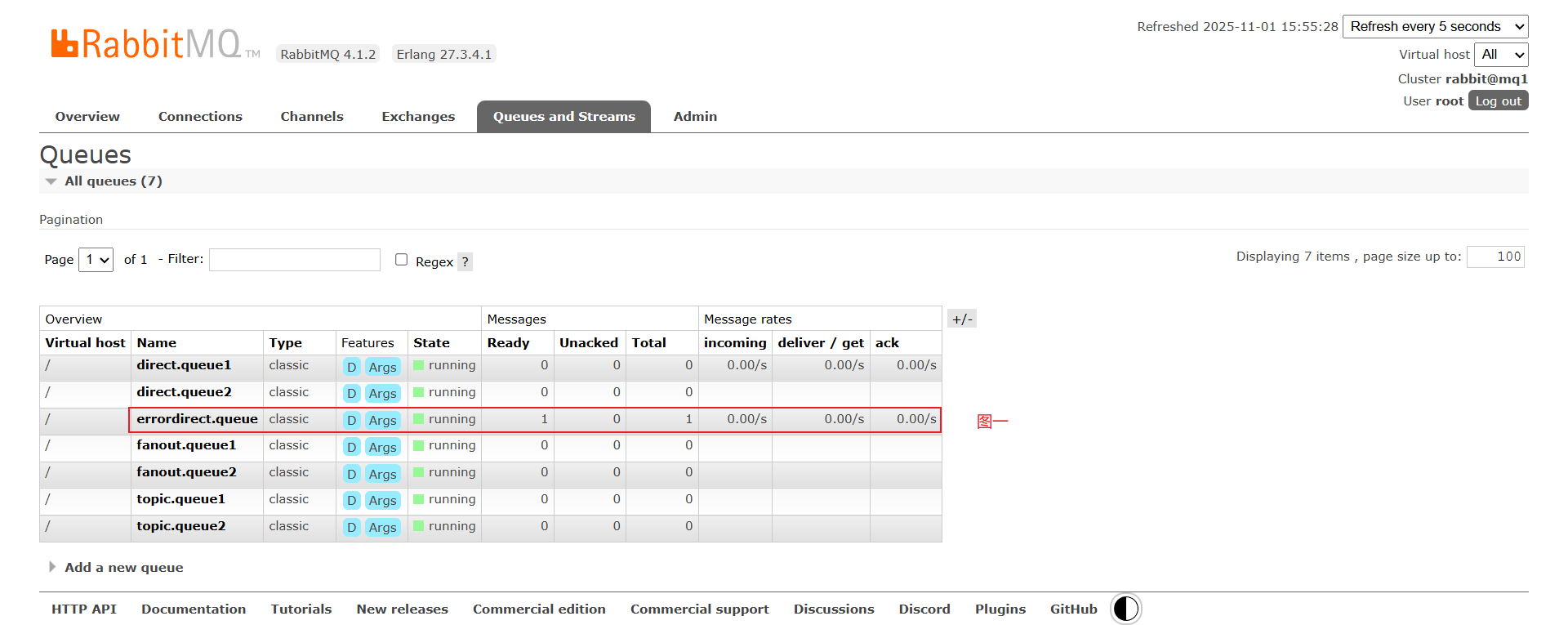Viewport: 1568px width, 625px height.
Task: Open the GitHub footer link
Action: [x=1074, y=609]
